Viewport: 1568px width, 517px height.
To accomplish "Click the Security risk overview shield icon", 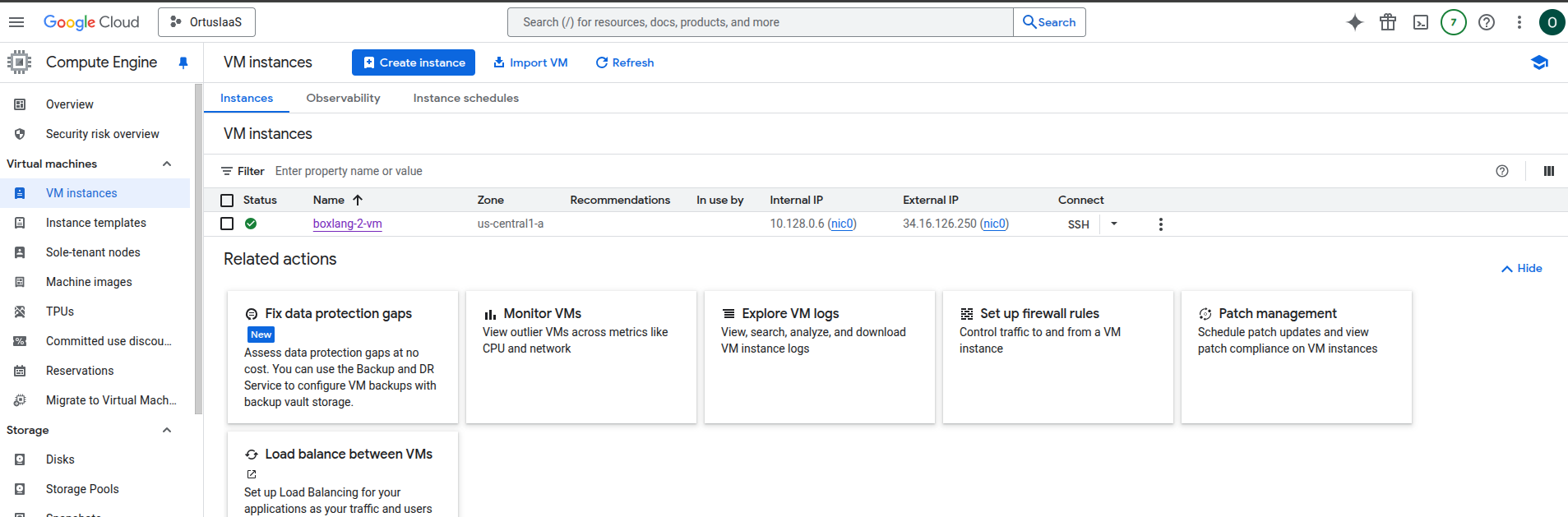I will pos(20,134).
